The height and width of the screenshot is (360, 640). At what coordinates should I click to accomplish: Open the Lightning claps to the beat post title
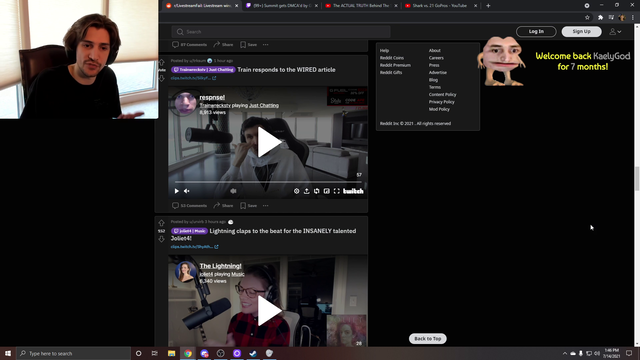click(263, 234)
